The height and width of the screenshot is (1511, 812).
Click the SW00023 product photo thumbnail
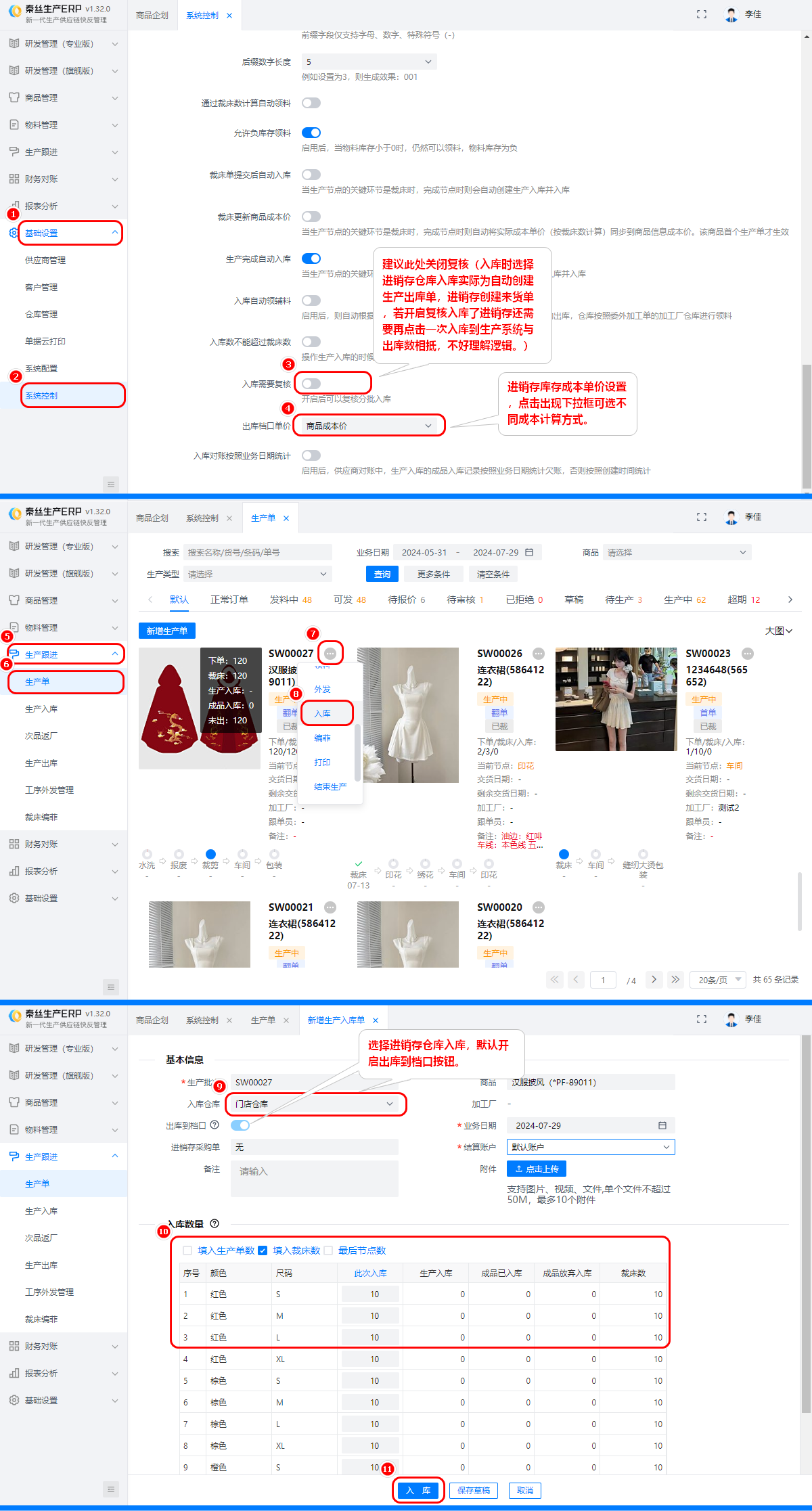tap(616, 699)
